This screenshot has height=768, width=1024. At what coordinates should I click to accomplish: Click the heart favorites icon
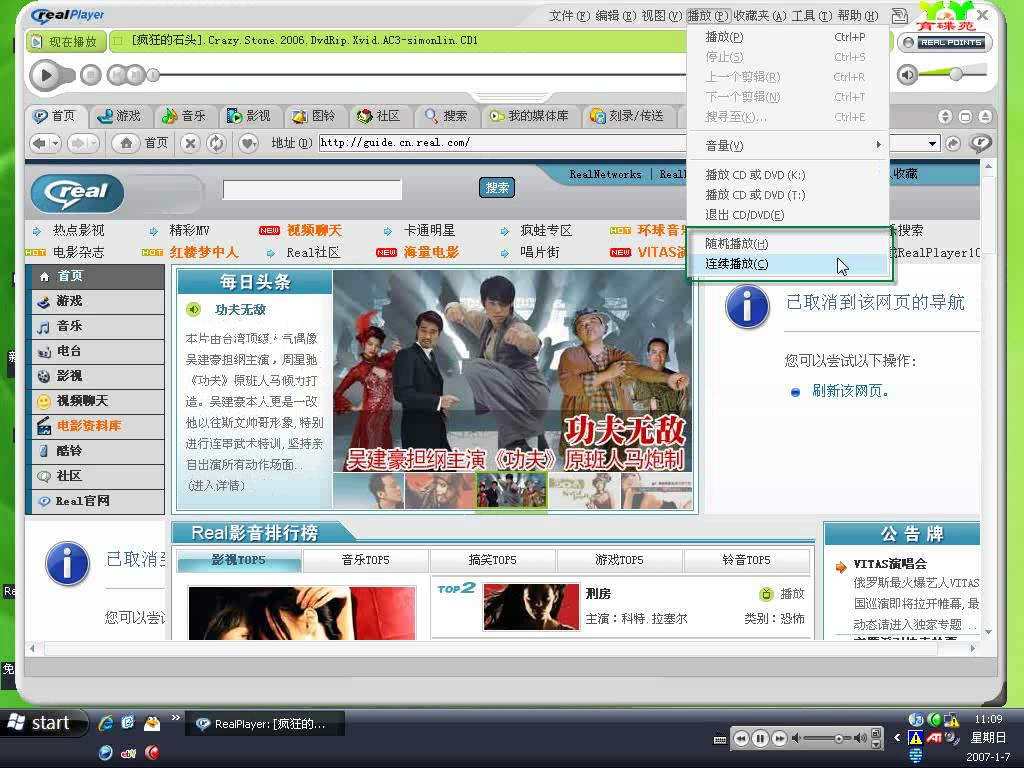click(x=248, y=143)
